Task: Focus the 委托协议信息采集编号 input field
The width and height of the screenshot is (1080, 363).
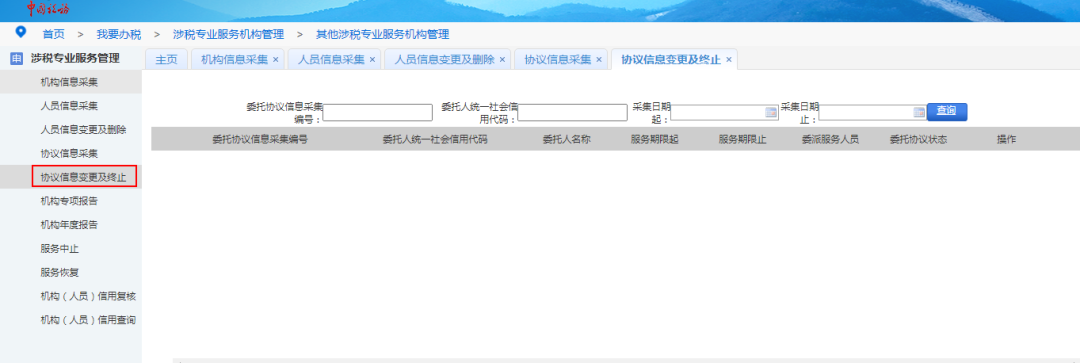Action: [377, 112]
